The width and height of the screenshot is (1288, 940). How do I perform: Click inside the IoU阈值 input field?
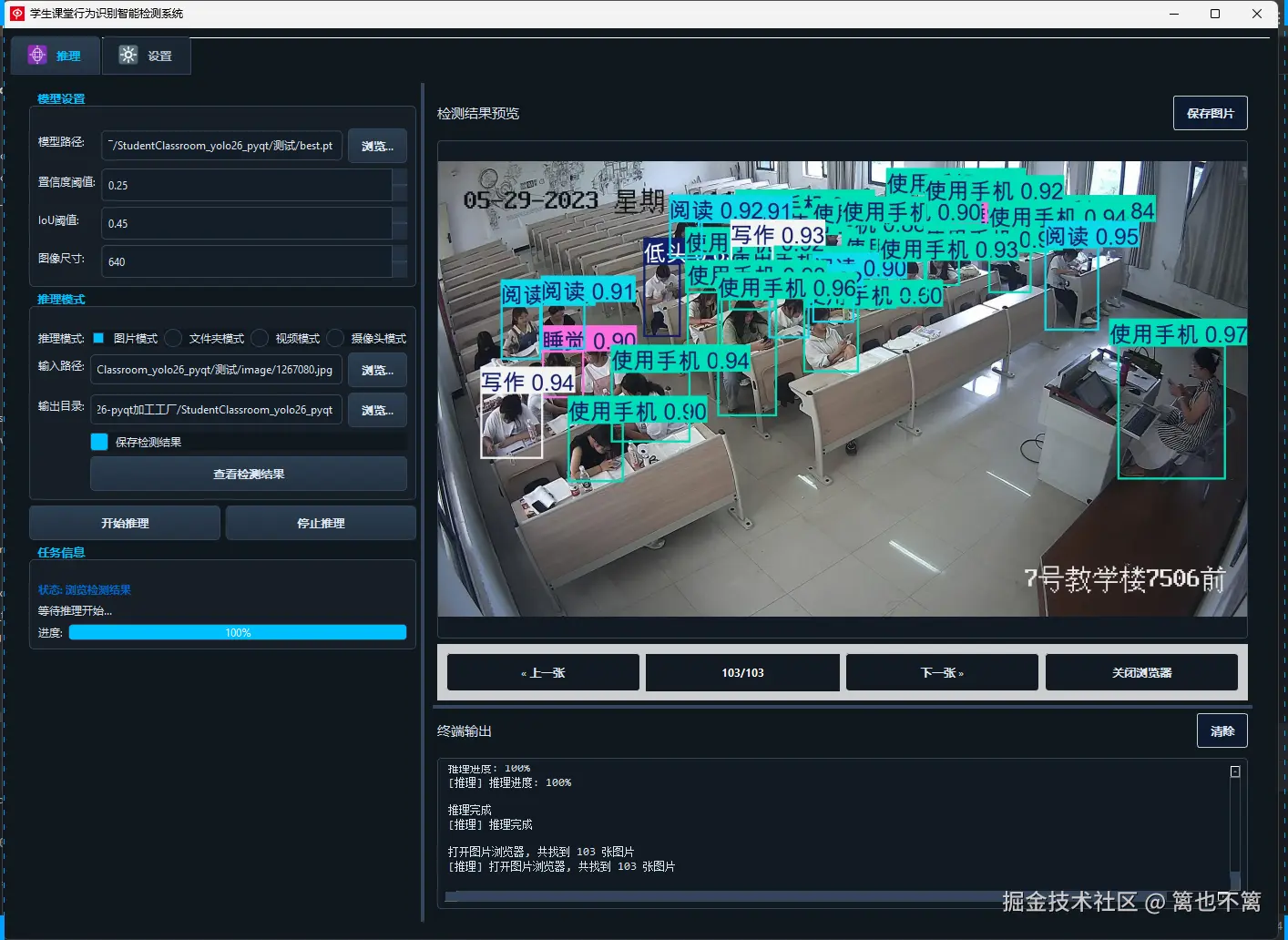[246, 223]
